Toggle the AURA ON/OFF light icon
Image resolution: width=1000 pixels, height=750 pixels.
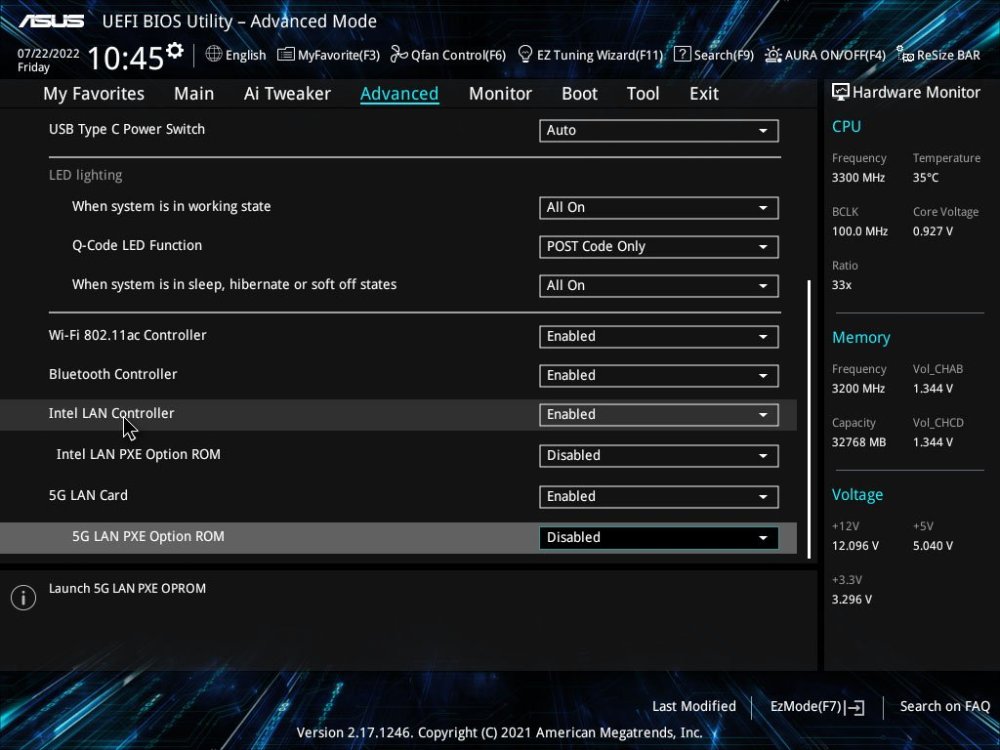coord(773,54)
